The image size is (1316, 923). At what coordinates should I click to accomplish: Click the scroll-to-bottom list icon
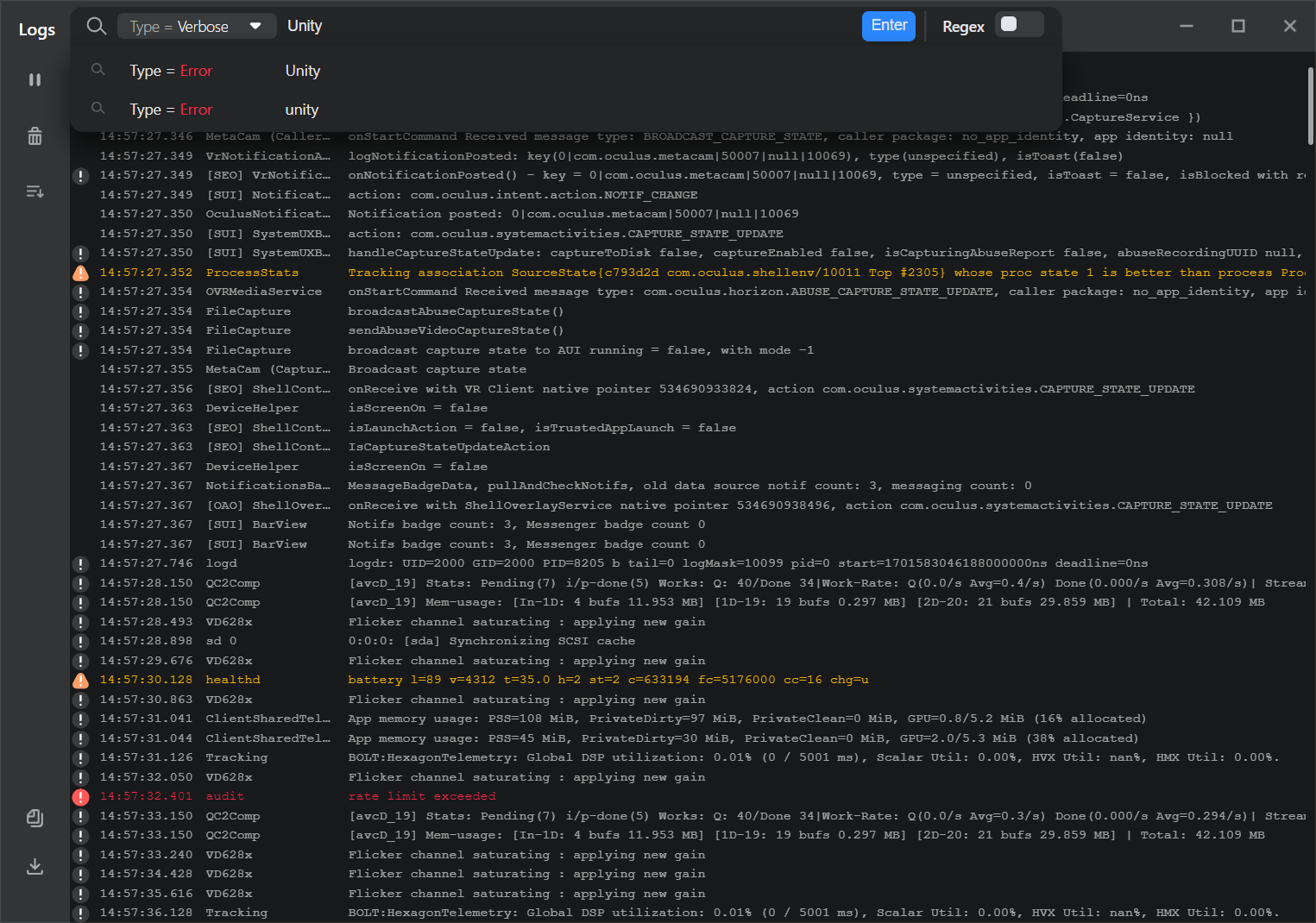[35, 192]
